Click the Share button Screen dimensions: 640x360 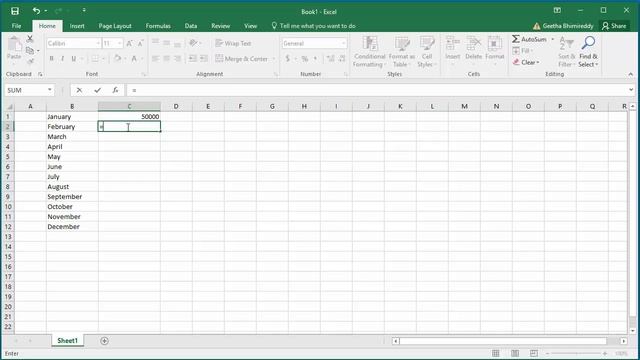coord(614,26)
